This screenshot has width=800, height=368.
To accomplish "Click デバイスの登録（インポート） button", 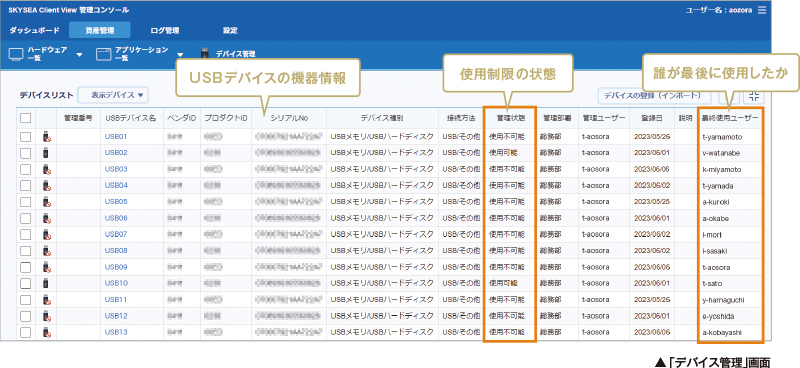I will coord(655,95).
